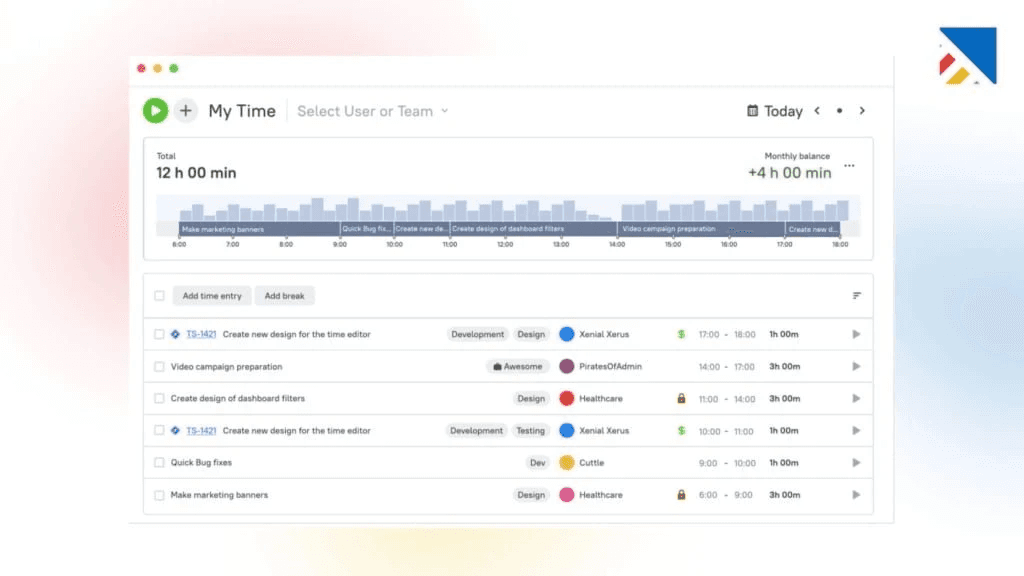
Task: Expand the Make marketing banners row
Action: 855,494
